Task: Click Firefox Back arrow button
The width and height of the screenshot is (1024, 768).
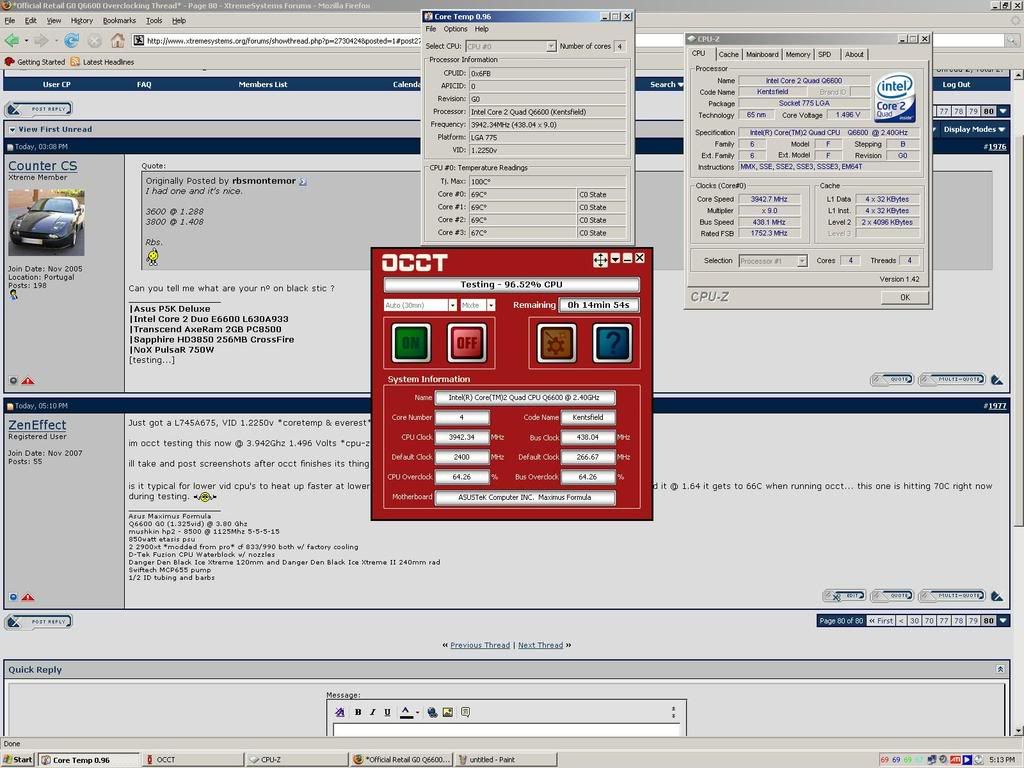Action: click(x=12, y=41)
